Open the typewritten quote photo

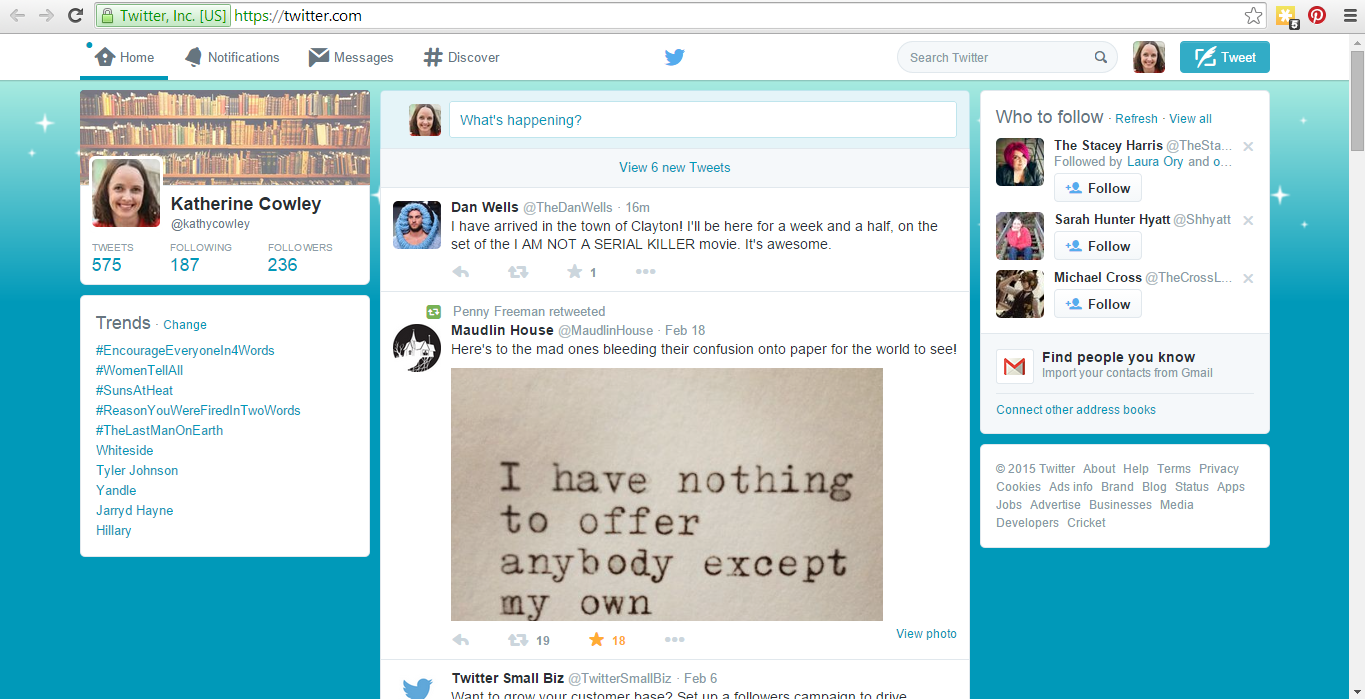coord(667,494)
